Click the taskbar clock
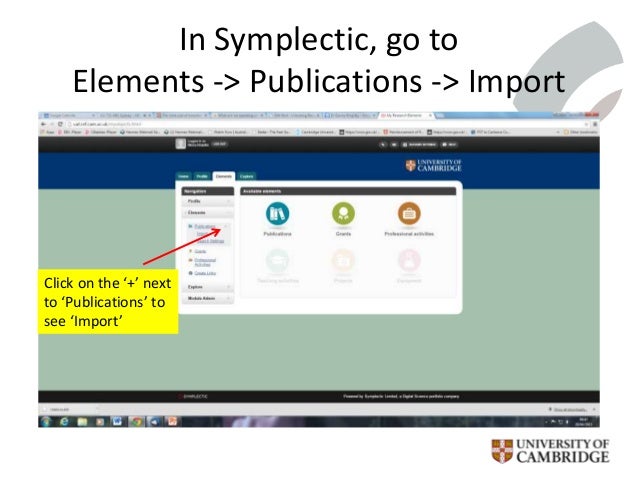 [x=583, y=422]
